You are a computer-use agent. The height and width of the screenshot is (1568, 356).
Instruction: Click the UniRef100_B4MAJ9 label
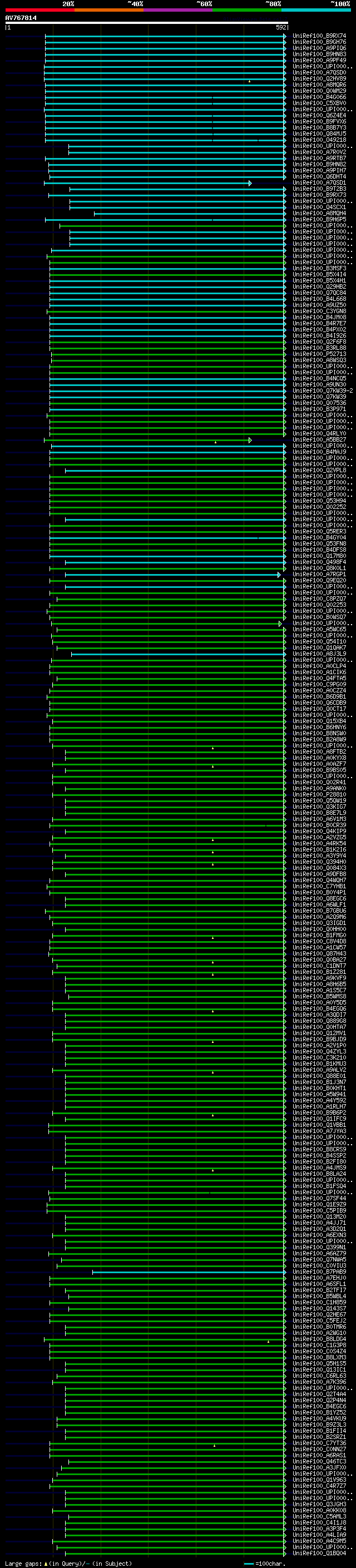tap(319, 452)
